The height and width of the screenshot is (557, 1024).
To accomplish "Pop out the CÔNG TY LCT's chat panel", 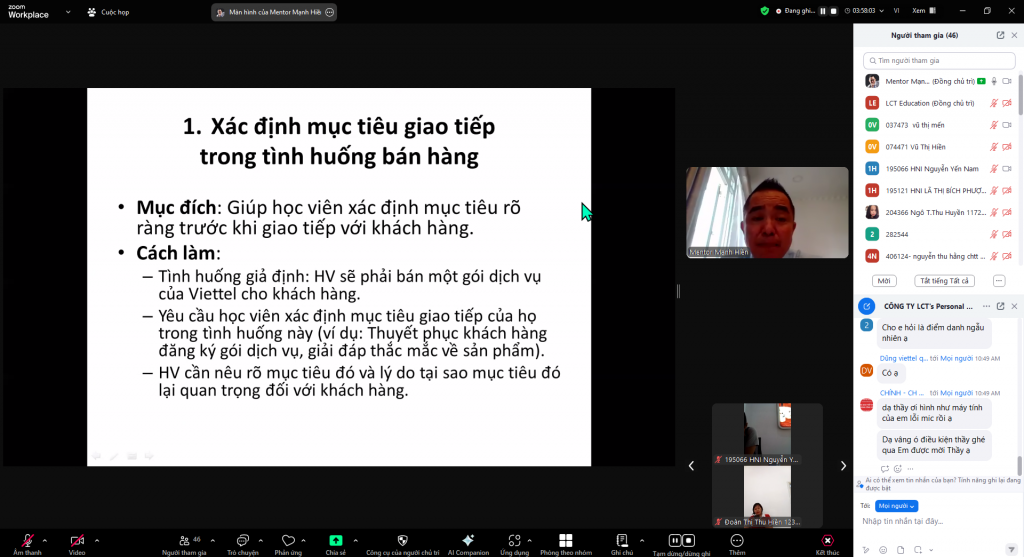I will click(1000, 306).
